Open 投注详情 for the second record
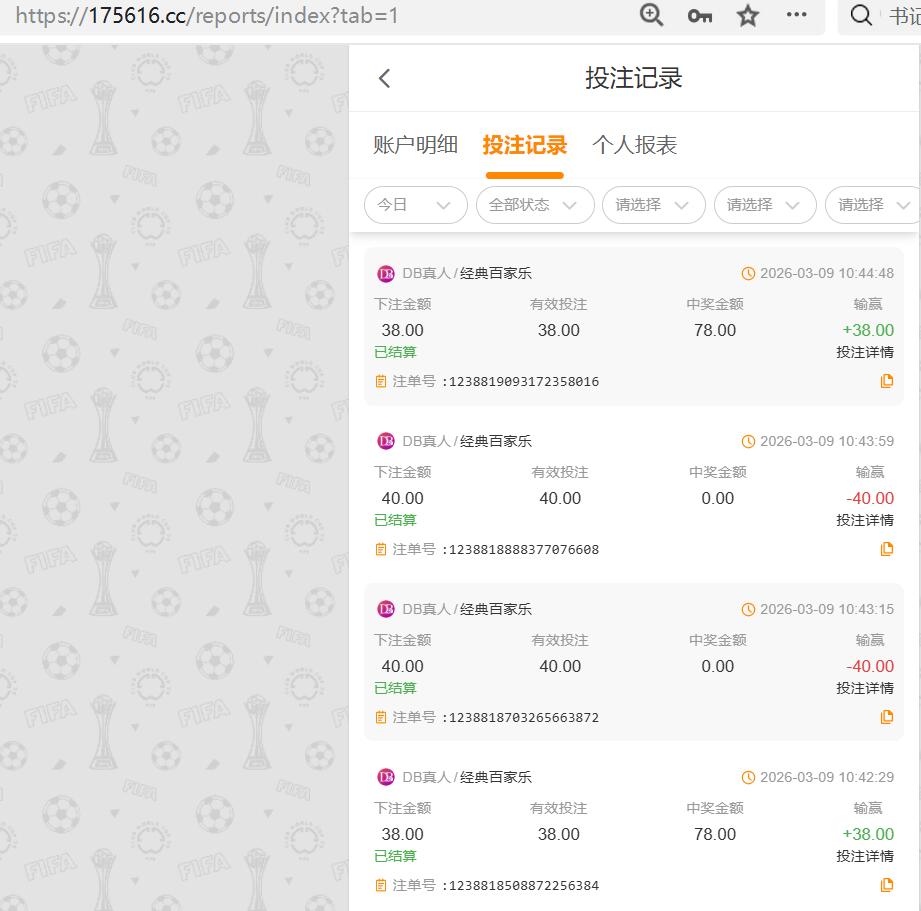The height and width of the screenshot is (911, 921). 866,520
